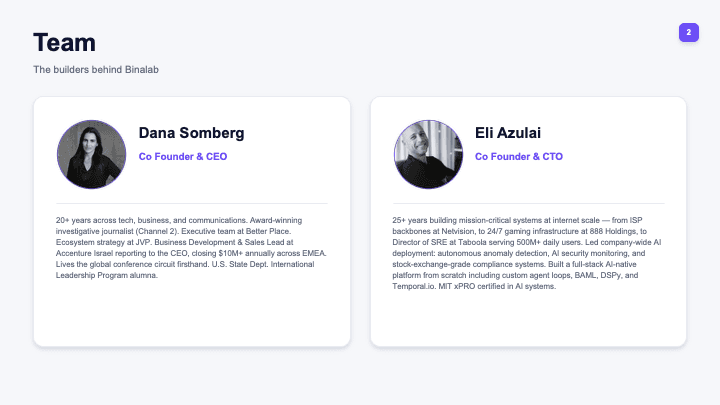Image resolution: width=720 pixels, height=405 pixels.
Task: Click 'Accenture Israel' in Dana's bio
Action: [x=78, y=253]
